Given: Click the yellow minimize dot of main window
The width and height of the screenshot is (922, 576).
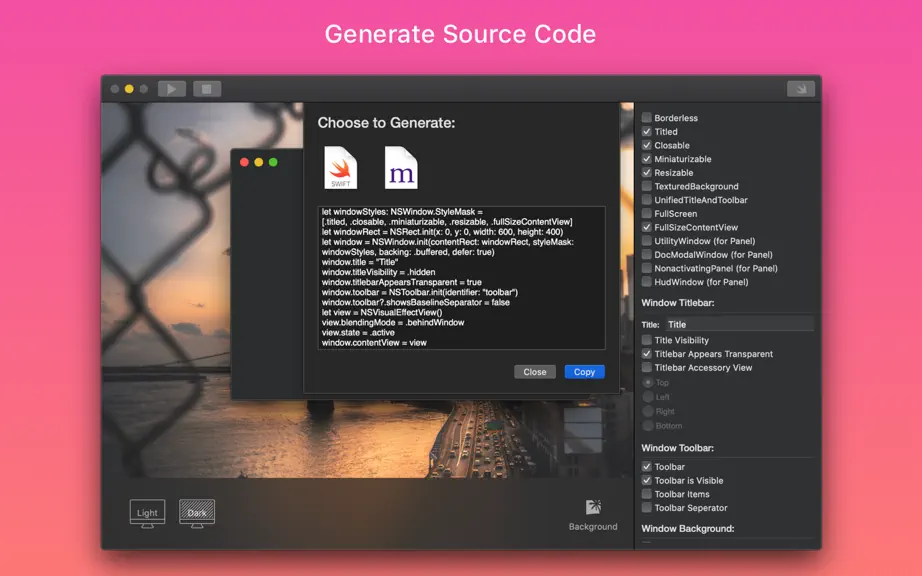Looking at the screenshot, I should tap(129, 89).
